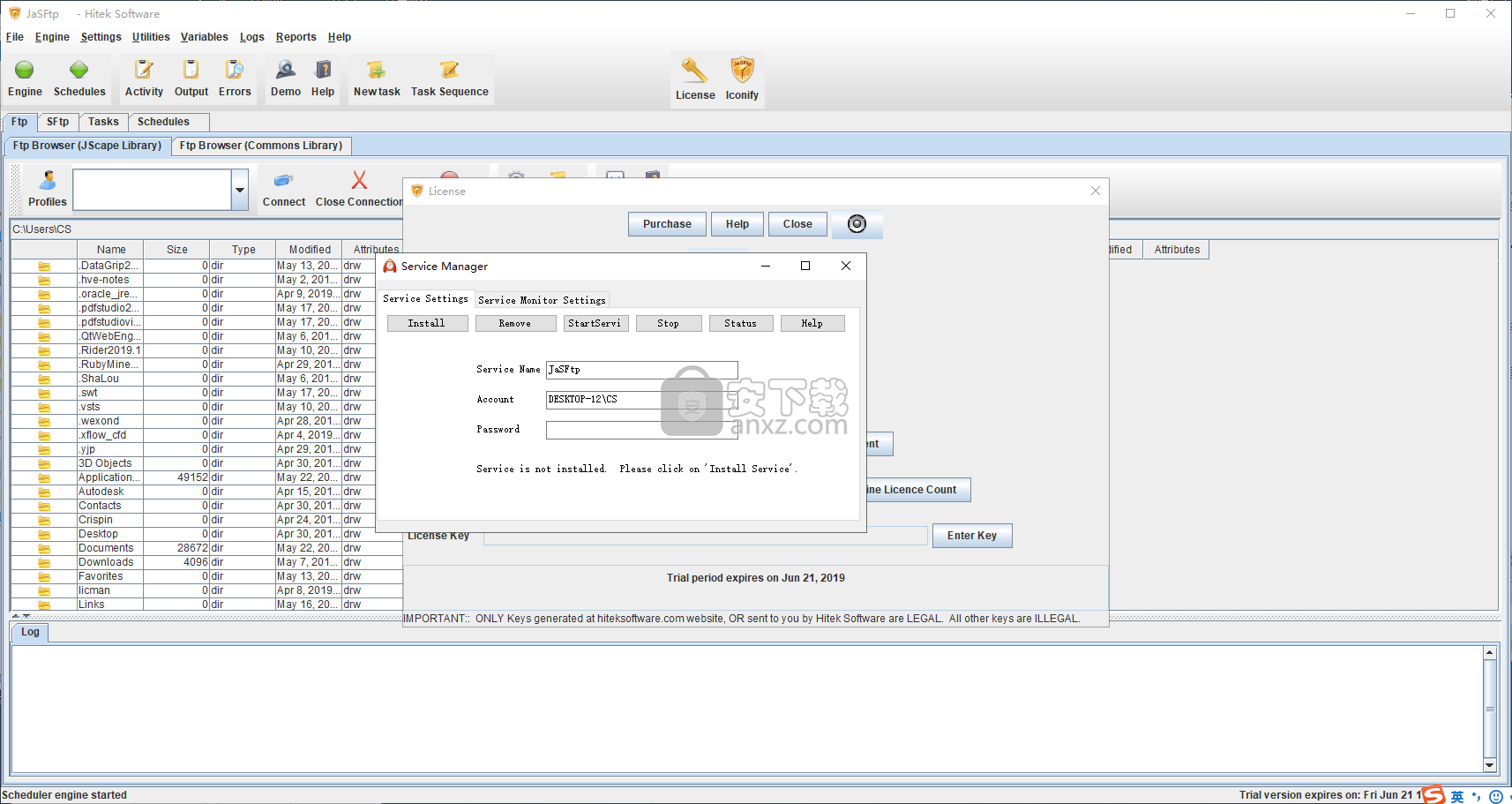Click Close button in License dialog

point(797,224)
